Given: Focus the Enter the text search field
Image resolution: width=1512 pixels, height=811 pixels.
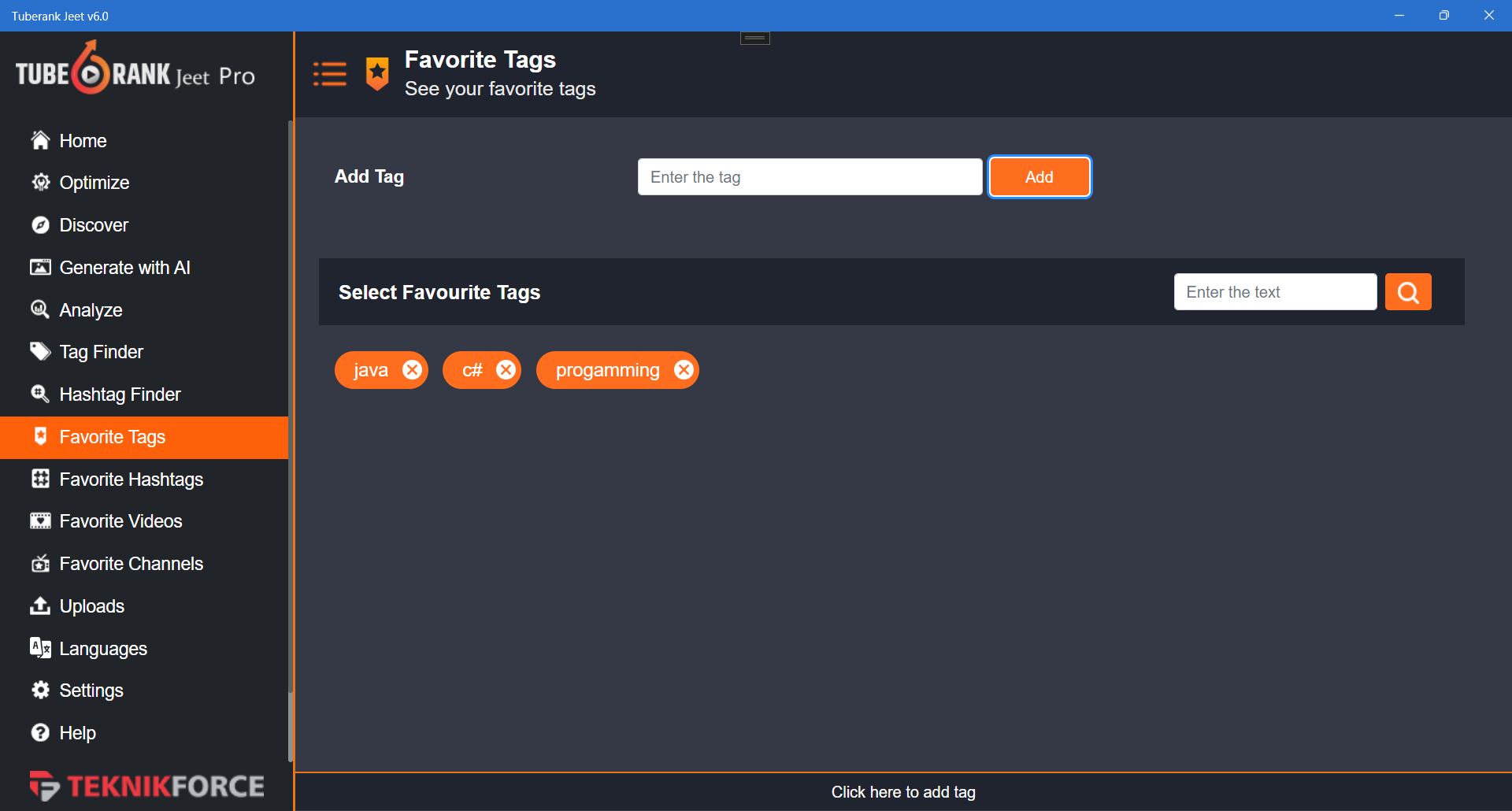Looking at the screenshot, I should pos(1275,292).
